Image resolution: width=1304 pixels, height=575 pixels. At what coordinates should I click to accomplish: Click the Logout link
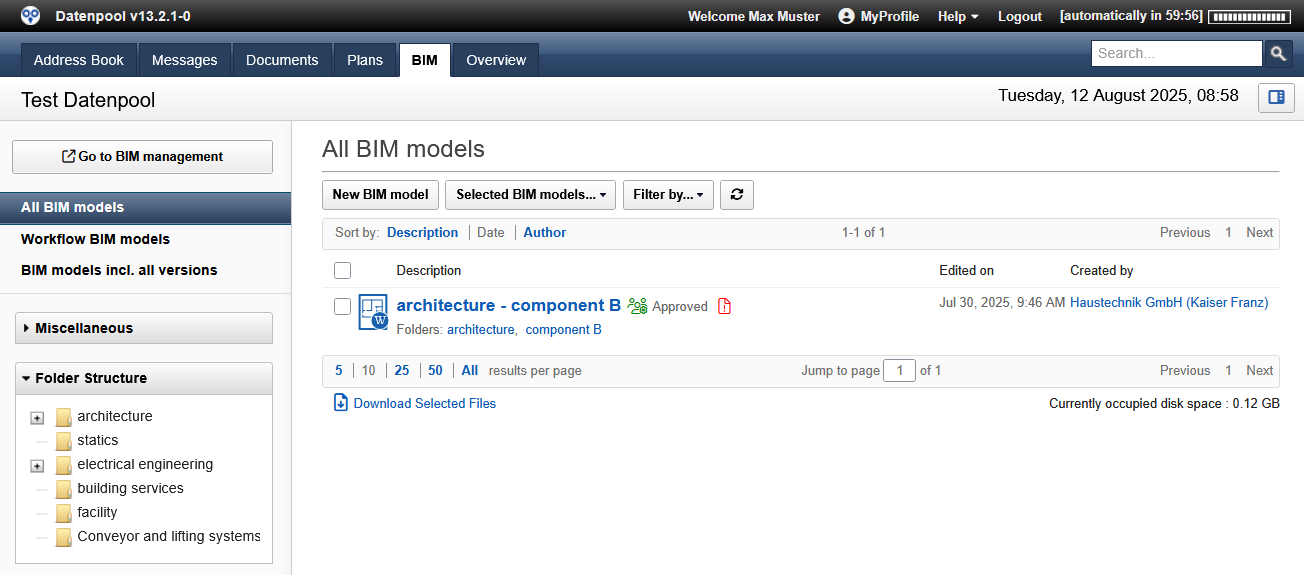click(x=1020, y=16)
